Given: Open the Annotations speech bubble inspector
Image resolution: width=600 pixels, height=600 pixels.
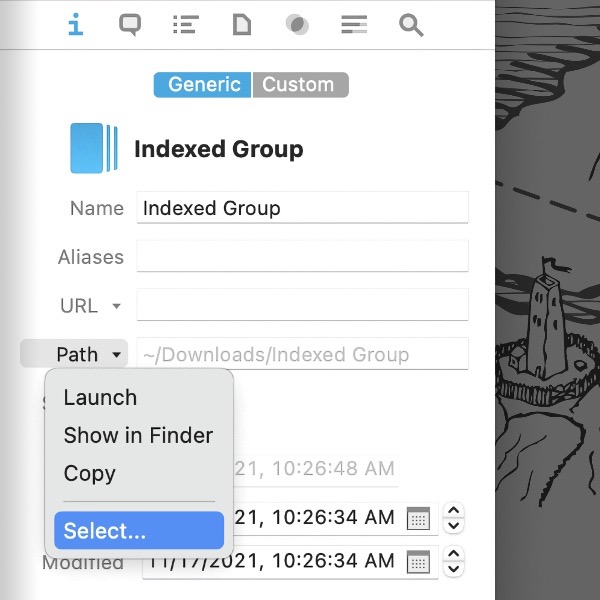Looking at the screenshot, I should pos(130,25).
